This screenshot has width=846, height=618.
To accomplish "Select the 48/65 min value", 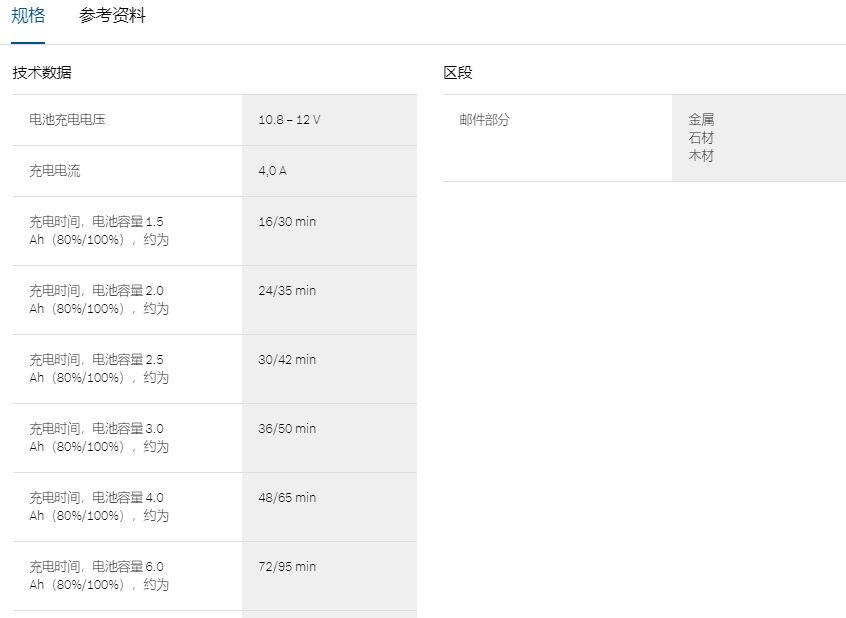I will coord(287,497).
